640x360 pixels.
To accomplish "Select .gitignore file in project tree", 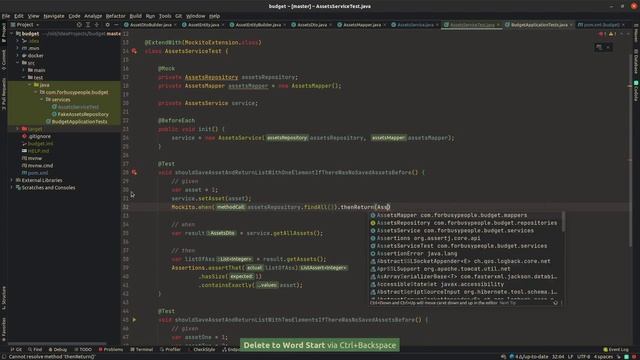I will [36, 136].
